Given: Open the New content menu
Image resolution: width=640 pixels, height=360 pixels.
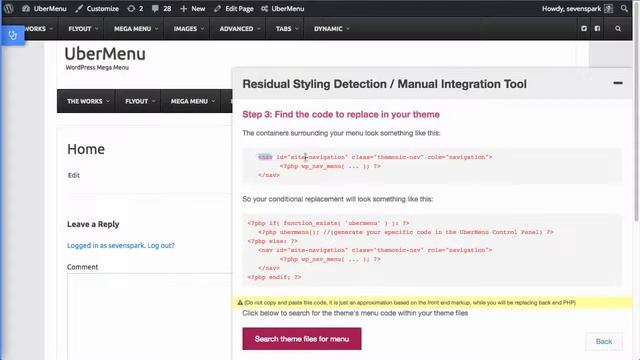Looking at the screenshot, I should coord(192,8).
